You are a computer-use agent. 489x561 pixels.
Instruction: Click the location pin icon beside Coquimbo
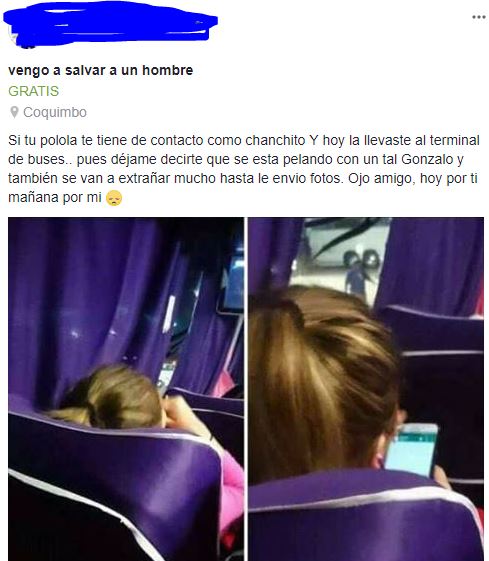click(14, 112)
